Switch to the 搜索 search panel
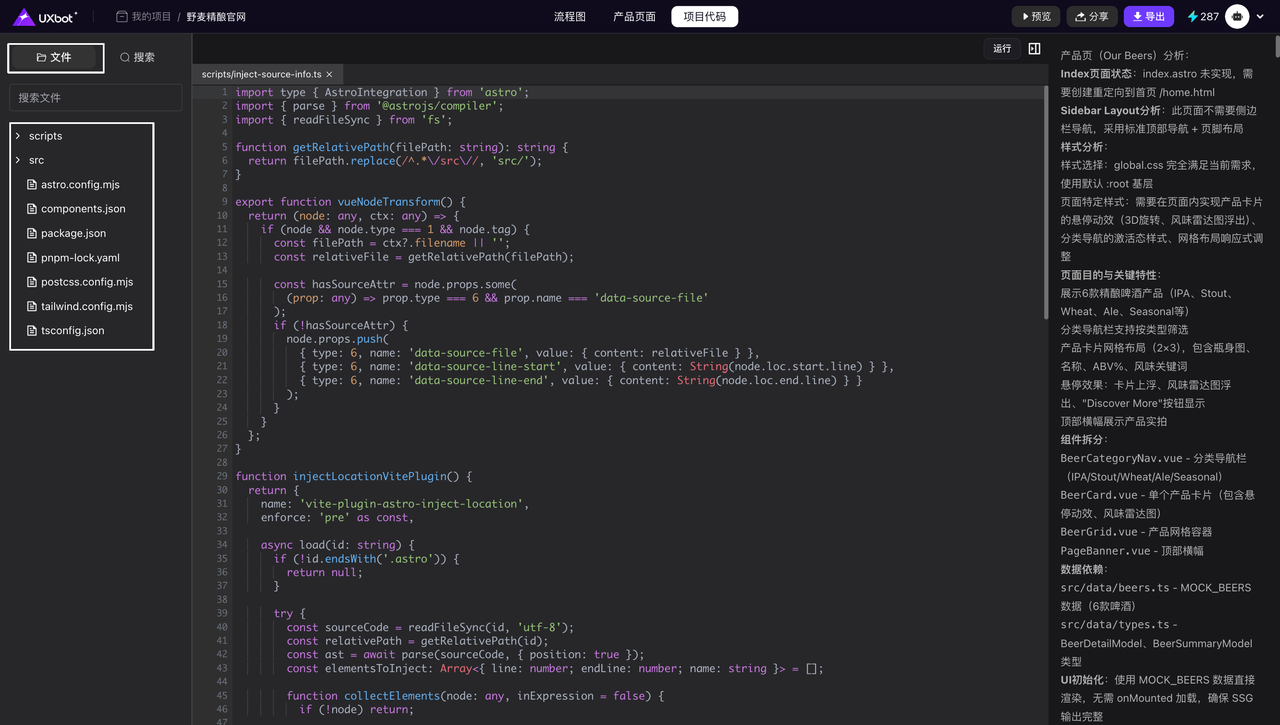1280x725 pixels. click(x=138, y=58)
